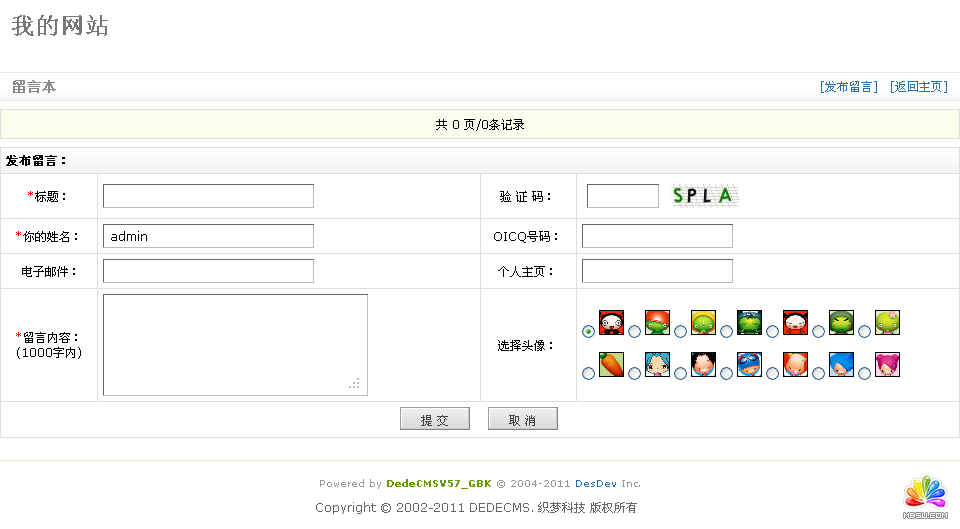Click the SPLA captcha image to refresh
The image size is (960, 529).
[x=704, y=196]
